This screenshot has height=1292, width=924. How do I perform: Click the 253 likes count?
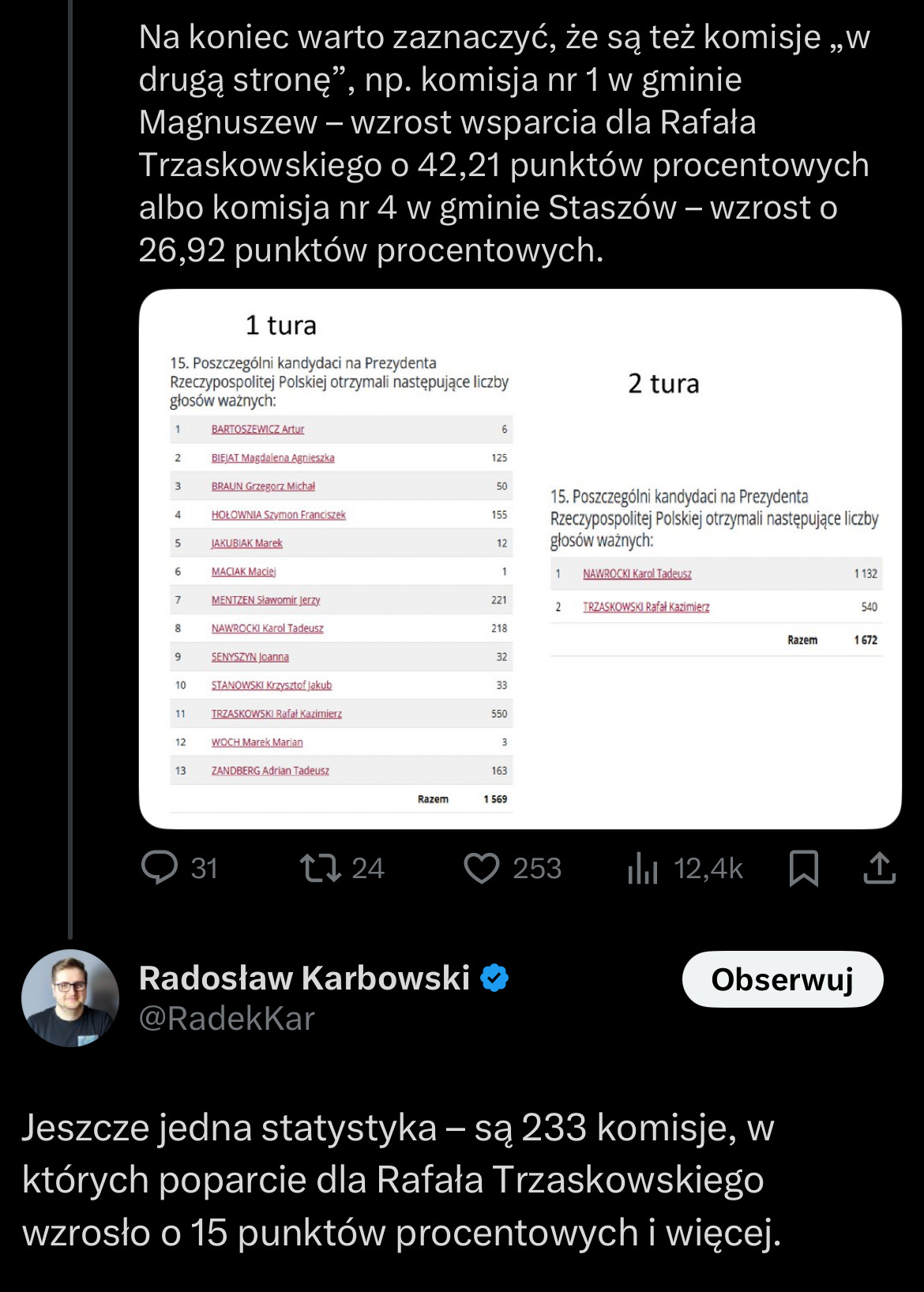click(537, 869)
